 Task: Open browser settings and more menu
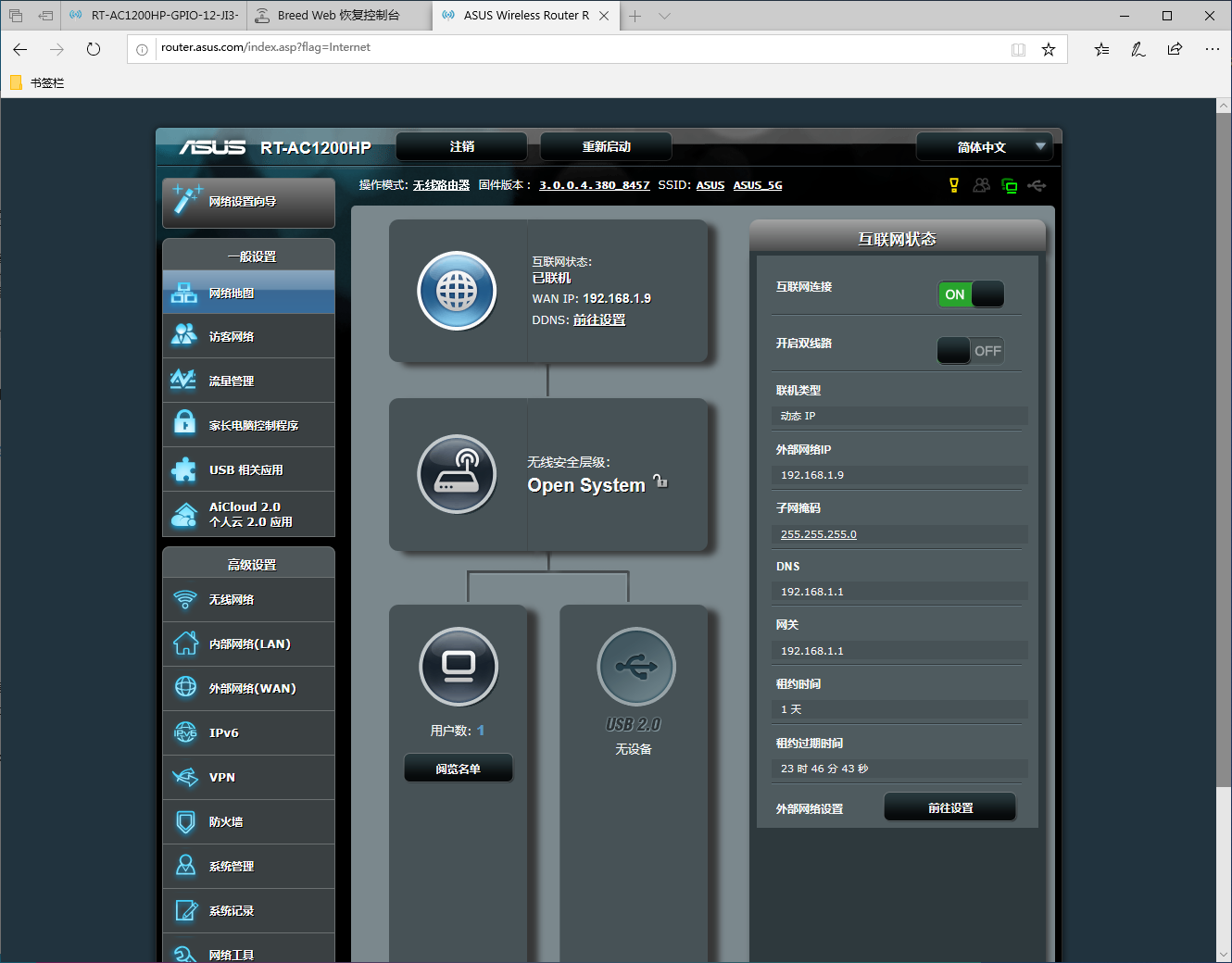tap(1212, 49)
